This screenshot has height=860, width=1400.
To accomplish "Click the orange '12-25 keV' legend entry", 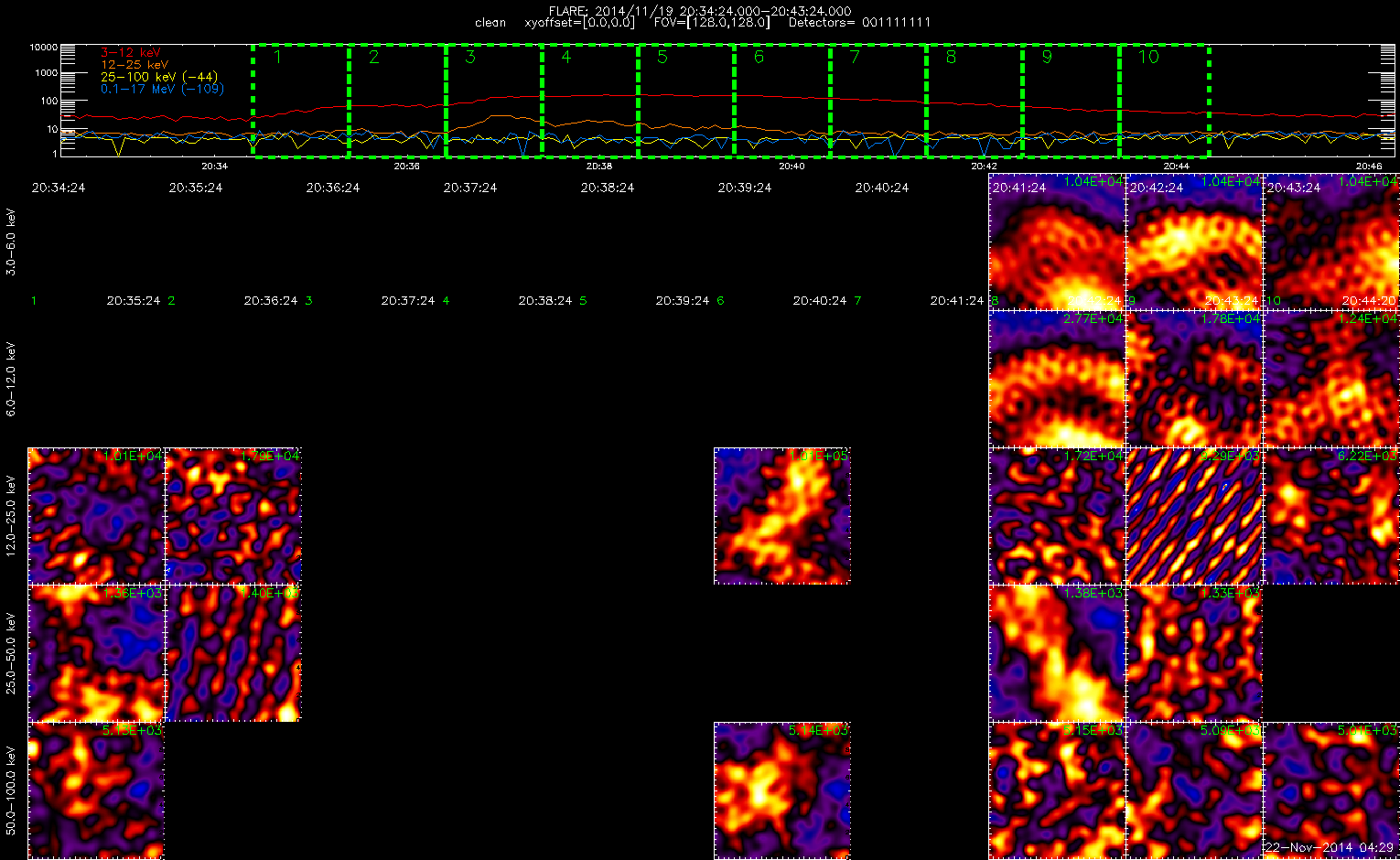I will [x=135, y=65].
